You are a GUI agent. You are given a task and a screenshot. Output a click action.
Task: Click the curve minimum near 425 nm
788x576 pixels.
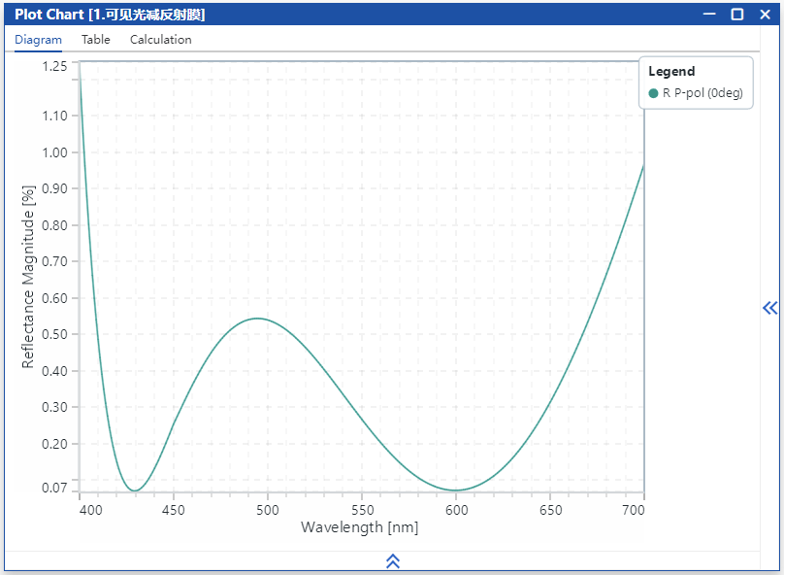pos(135,491)
